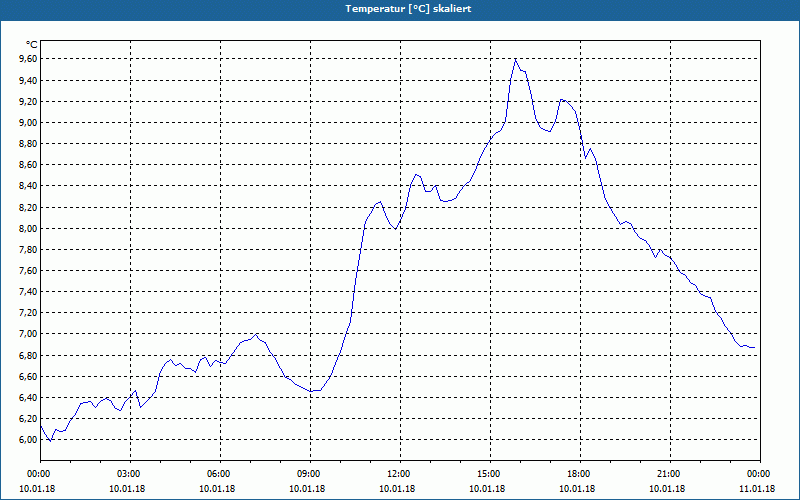This screenshot has width=800, height=500.
Task: Click the '°C' unit label above the axis
Action: point(31,45)
